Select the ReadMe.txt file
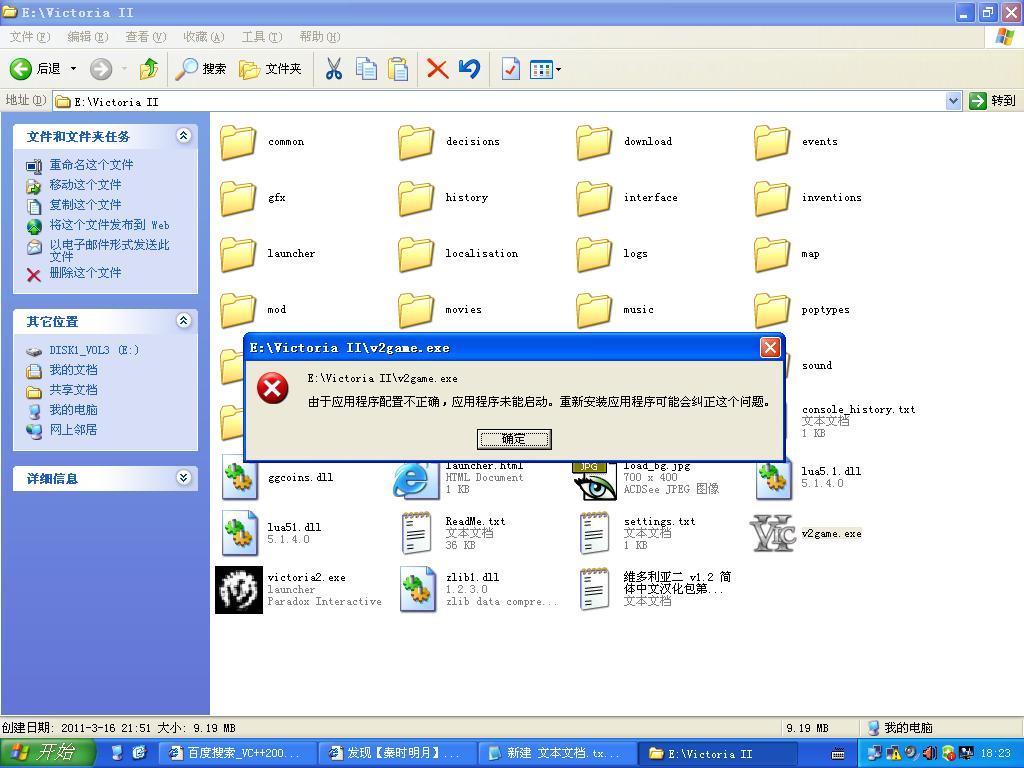 (x=416, y=533)
